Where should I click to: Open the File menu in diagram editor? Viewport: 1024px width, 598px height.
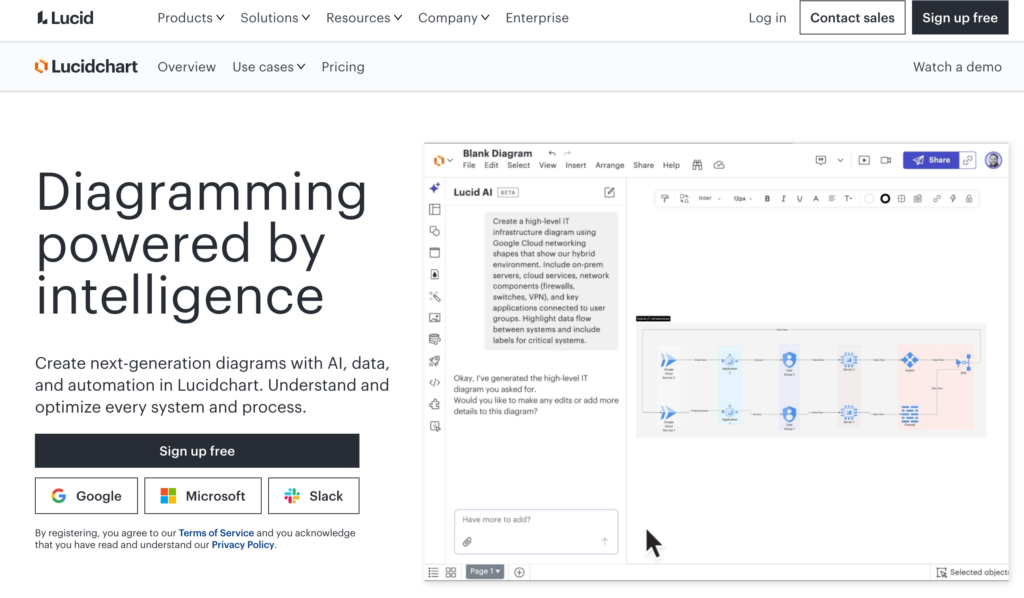coord(469,165)
